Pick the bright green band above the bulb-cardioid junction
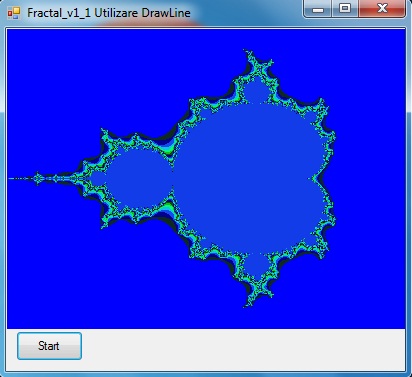 (x=172, y=151)
